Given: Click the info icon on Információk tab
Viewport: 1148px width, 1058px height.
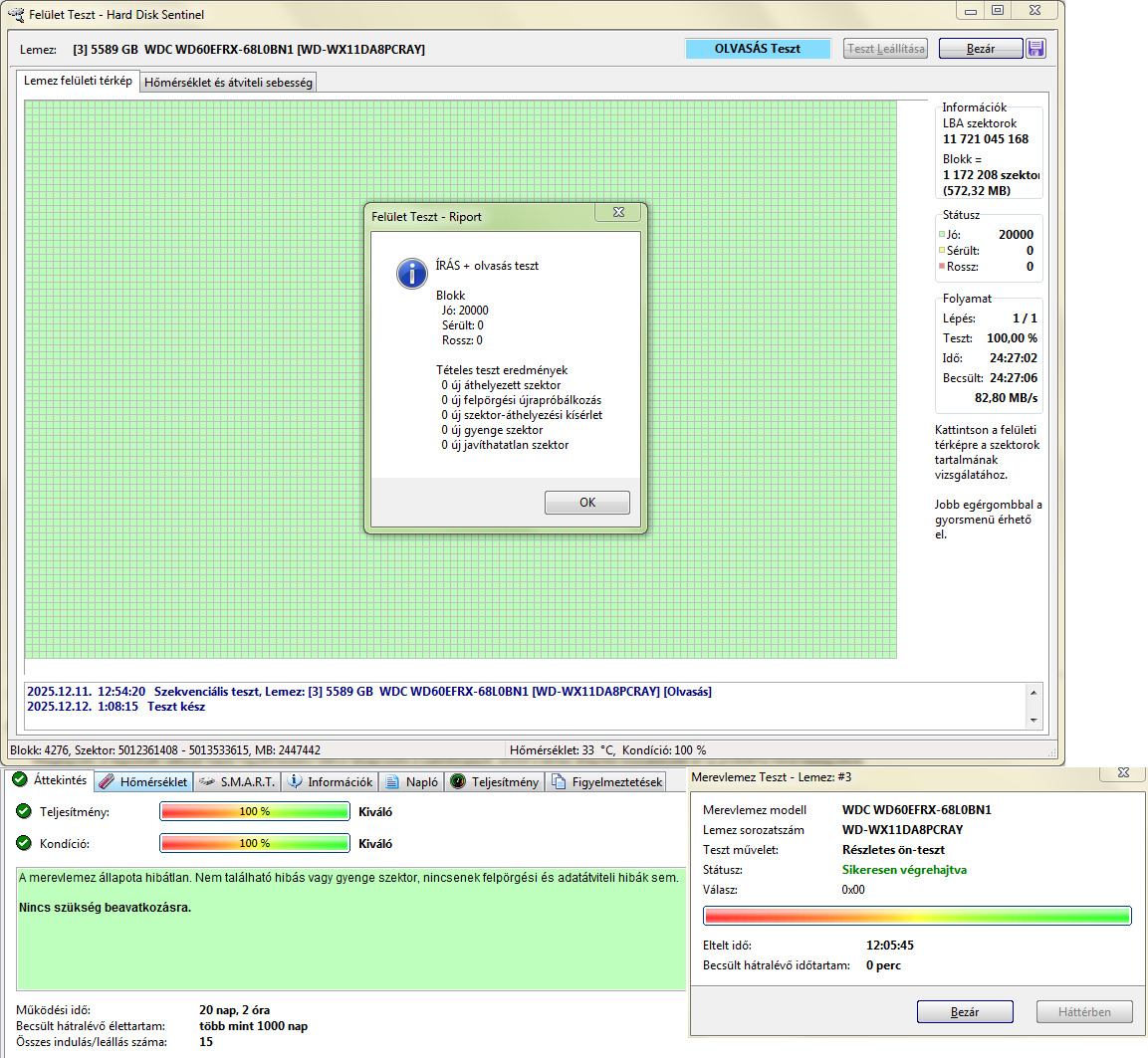Looking at the screenshot, I should [295, 781].
